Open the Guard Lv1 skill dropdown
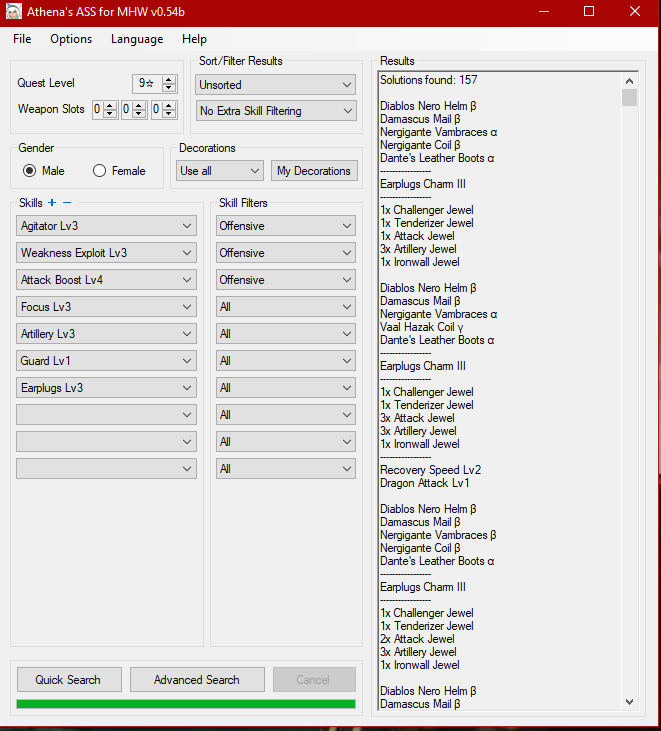 (106, 361)
